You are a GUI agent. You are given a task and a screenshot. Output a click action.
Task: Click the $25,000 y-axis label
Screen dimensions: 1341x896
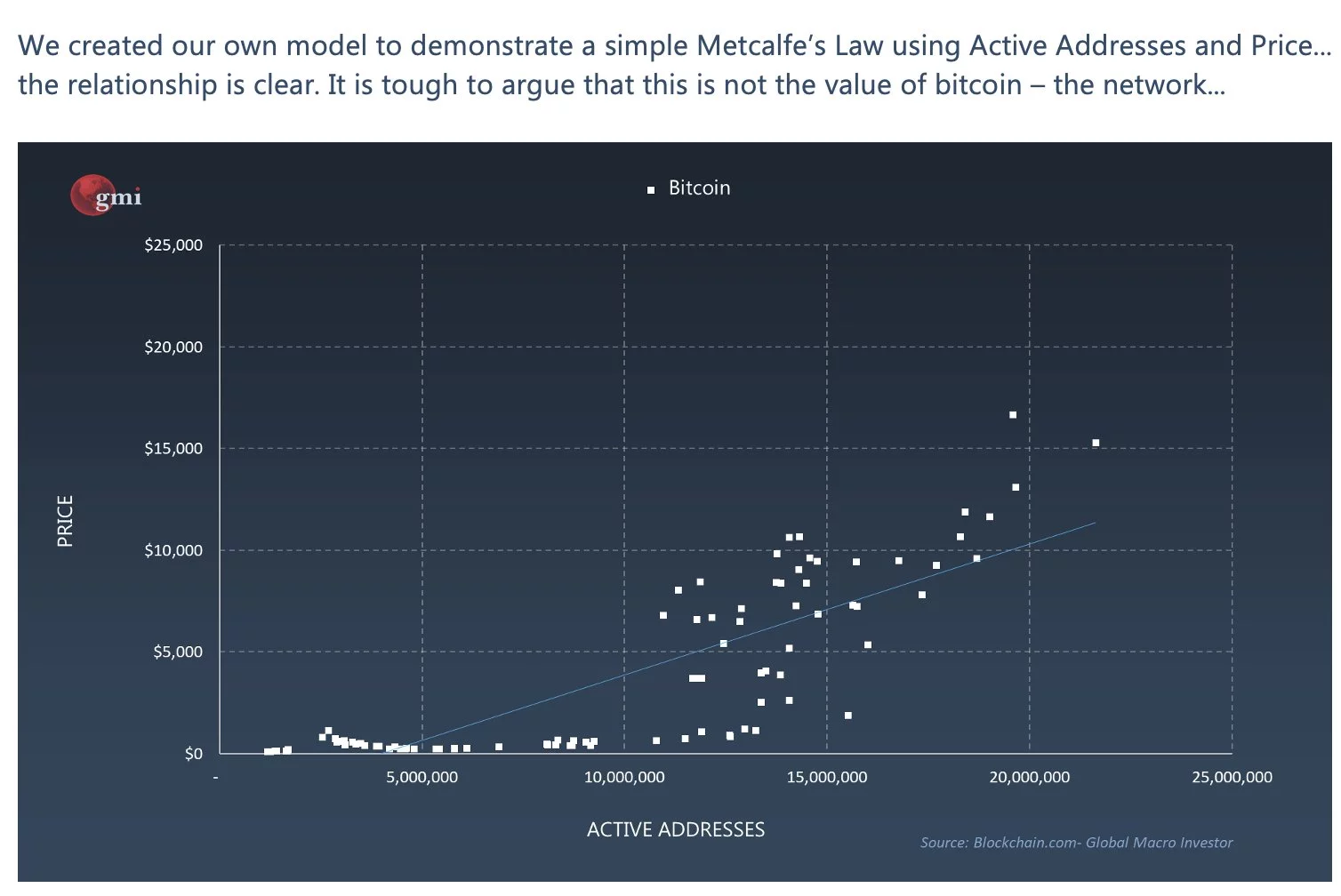click(173, 245)
